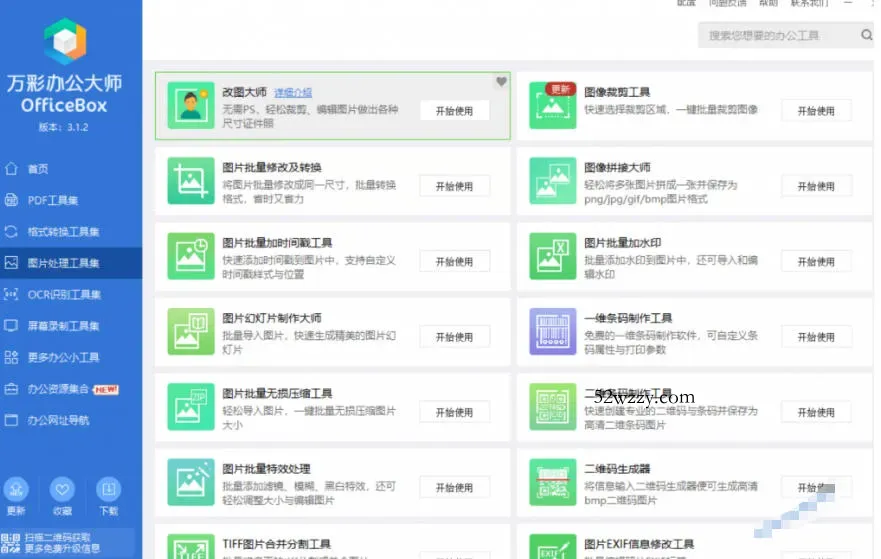The image size is (881, 559).
Task: Click the 图片批量加水印 watermark icon
Action: point(552,256)
